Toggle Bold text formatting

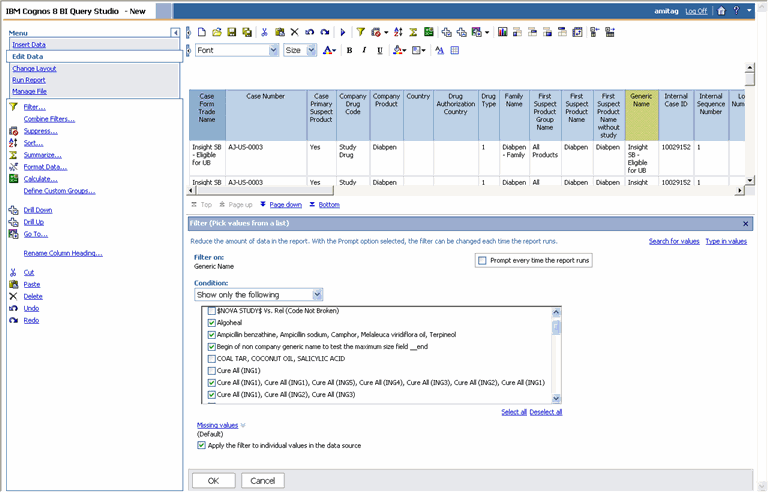349,50
